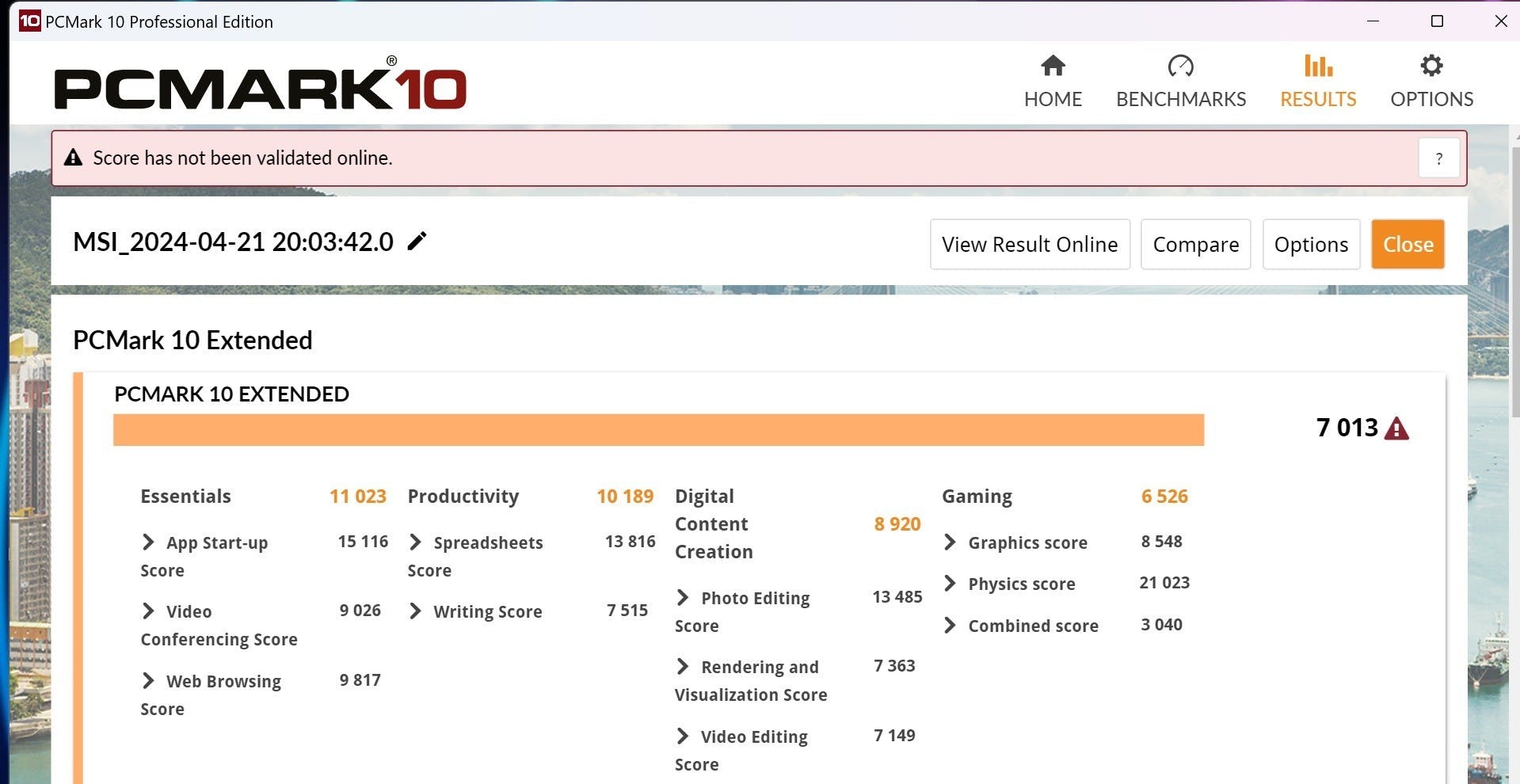Click the Results bar chart icon
The height and width of the screenshot is (784, 1520).
tap(1318, 66)
